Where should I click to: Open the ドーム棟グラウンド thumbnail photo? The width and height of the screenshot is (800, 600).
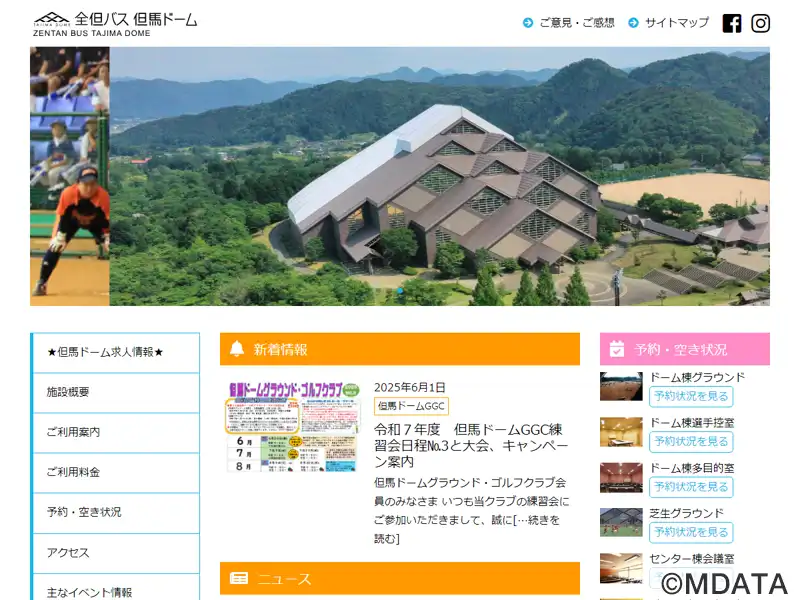click(621, 386)
